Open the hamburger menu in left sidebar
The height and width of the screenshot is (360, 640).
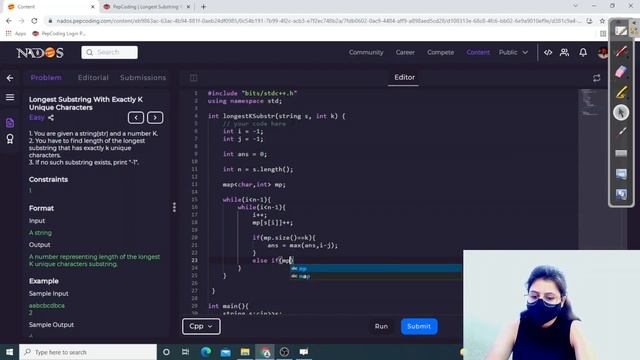[x=10, y=97]
